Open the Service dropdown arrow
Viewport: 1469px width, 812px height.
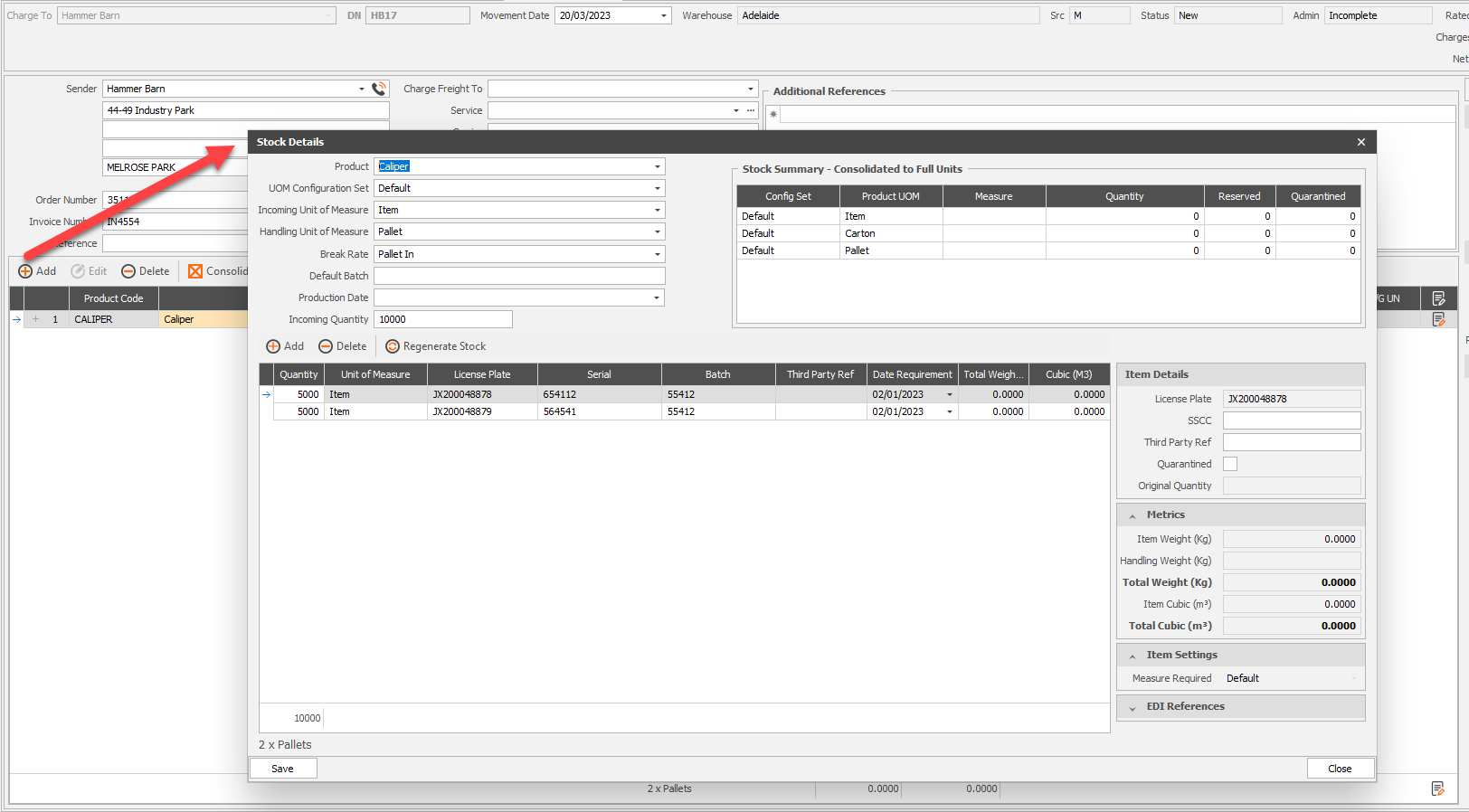[736, 110]
